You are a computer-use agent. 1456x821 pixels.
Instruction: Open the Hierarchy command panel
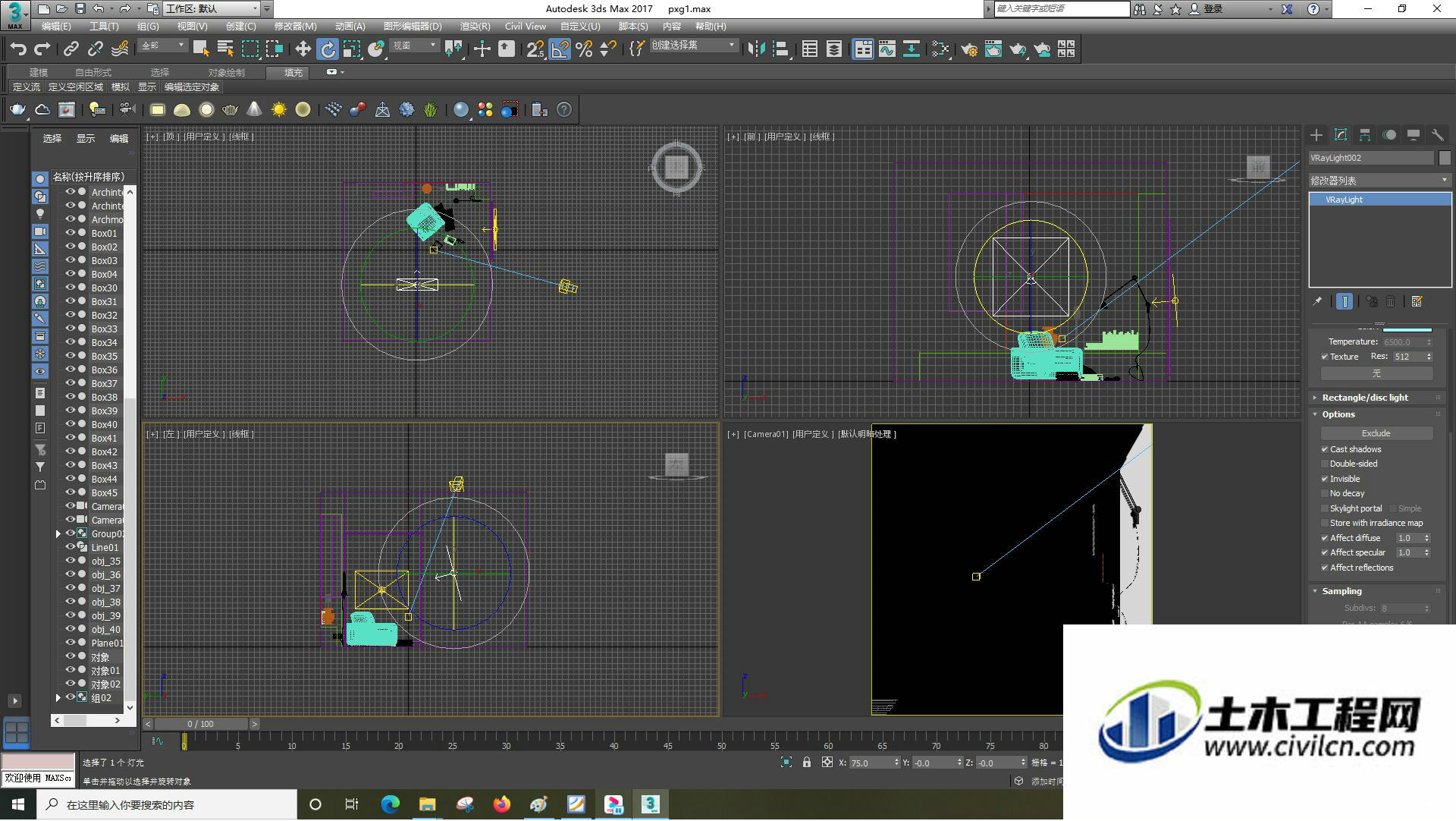coord(1365,135)
